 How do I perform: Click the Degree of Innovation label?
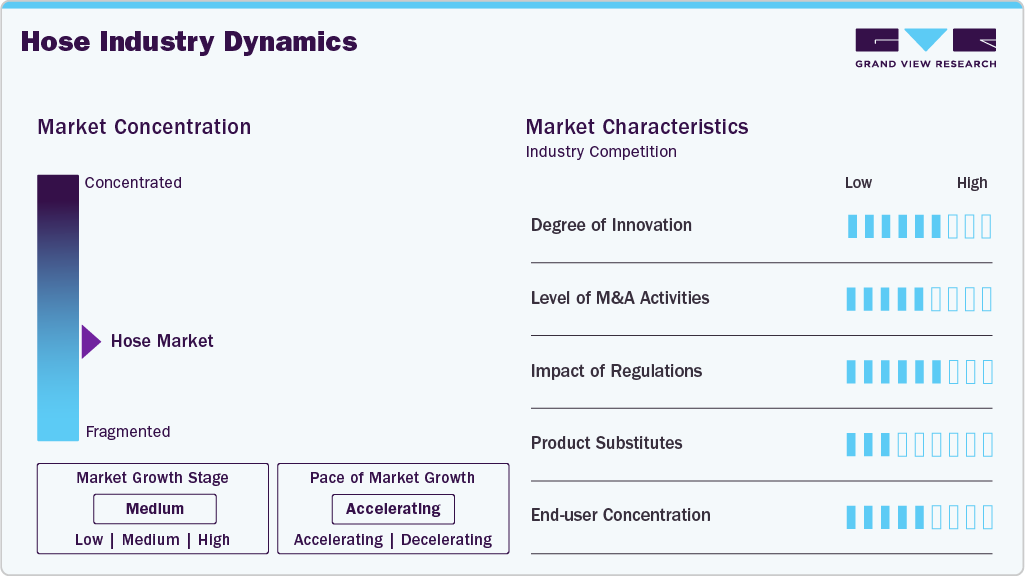click(611, 225)
